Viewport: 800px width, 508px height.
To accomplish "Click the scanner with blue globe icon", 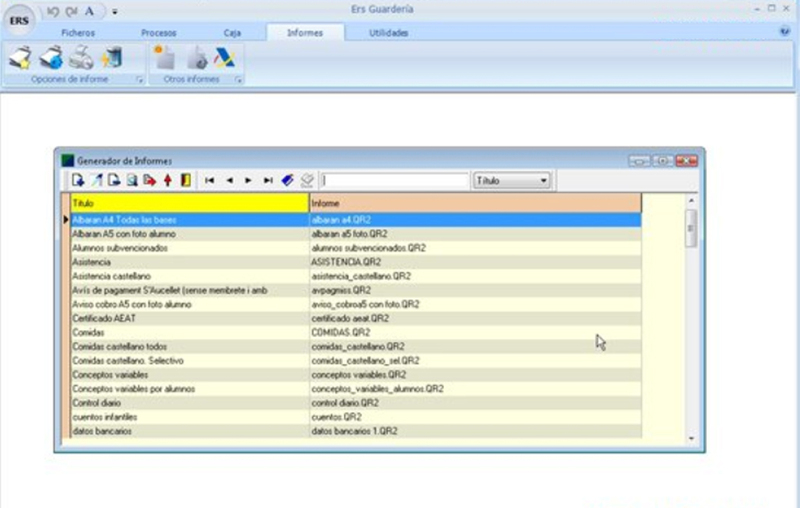I will pos(51,58).
